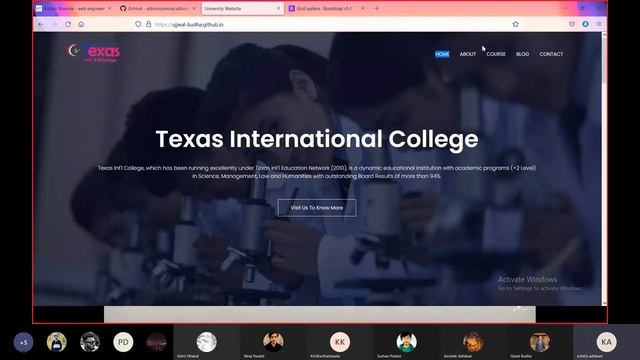Open the browser account avatar icon
Screen dimensions: 640x360
click(585, 24)
